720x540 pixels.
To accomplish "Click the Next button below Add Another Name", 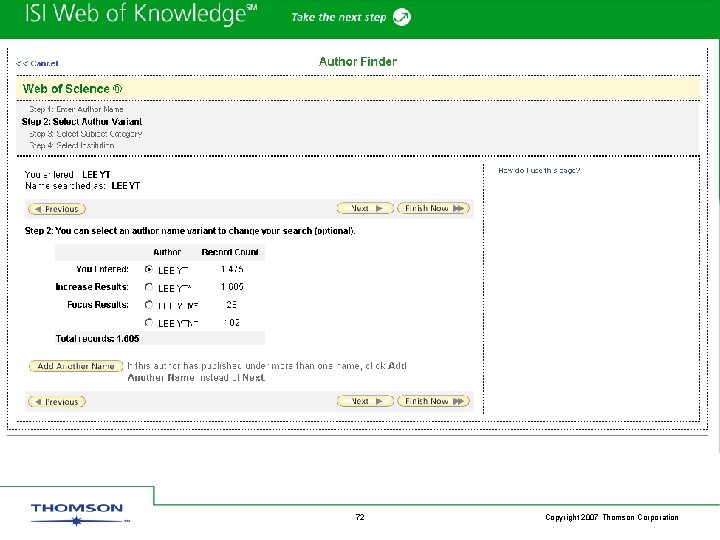I will click(x=365, y=401).
